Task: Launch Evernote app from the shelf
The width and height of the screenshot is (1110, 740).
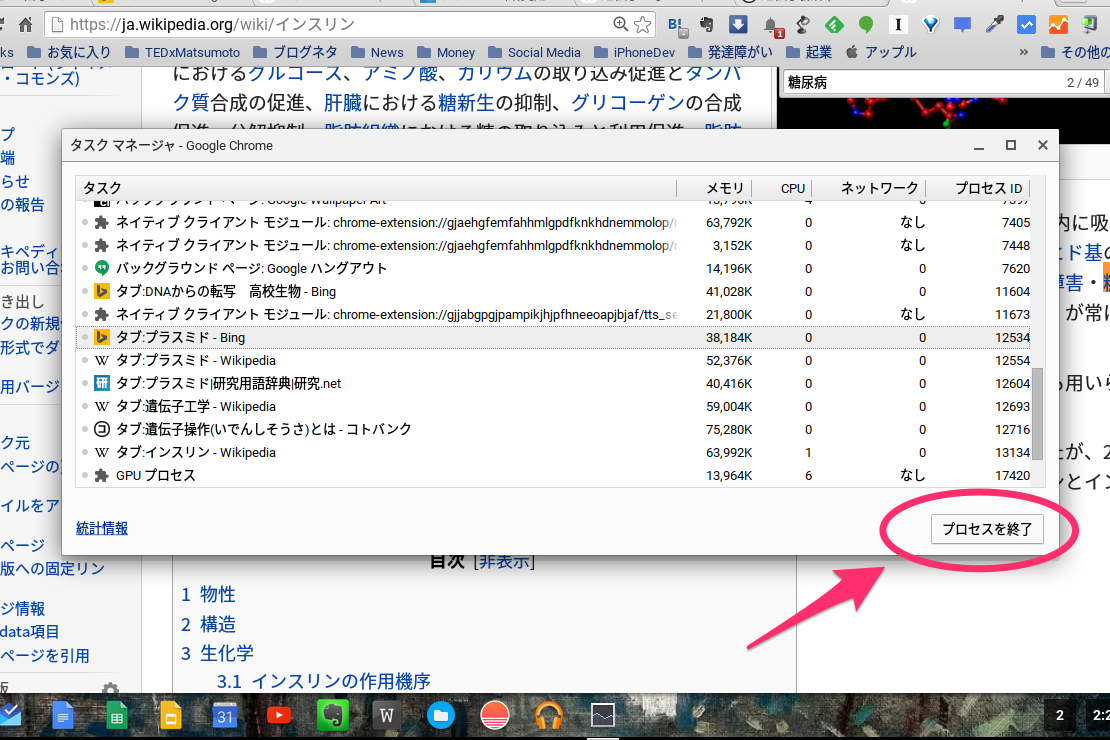Action: [332, 715]
